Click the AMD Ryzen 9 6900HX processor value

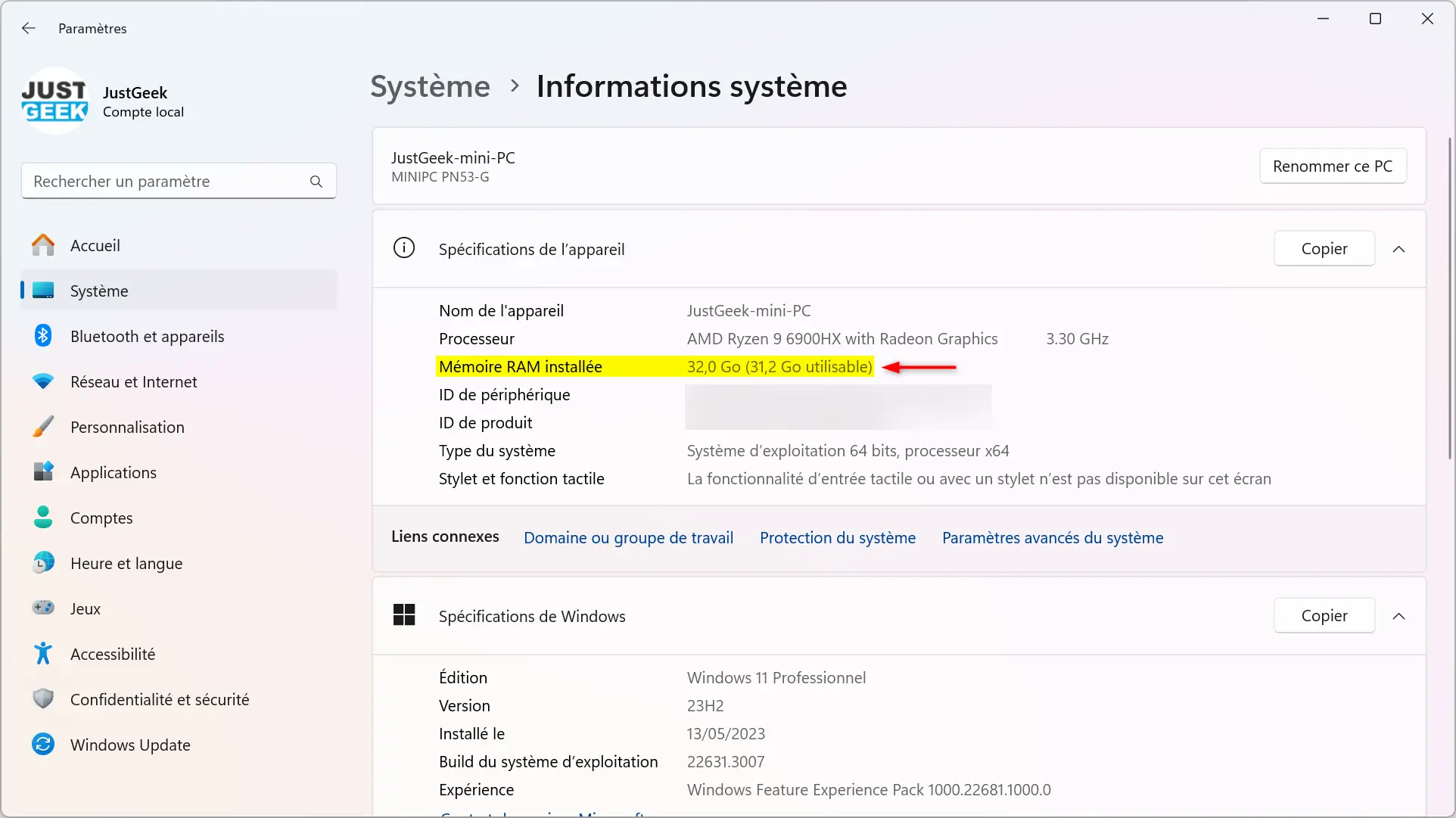tap(842, 338)
